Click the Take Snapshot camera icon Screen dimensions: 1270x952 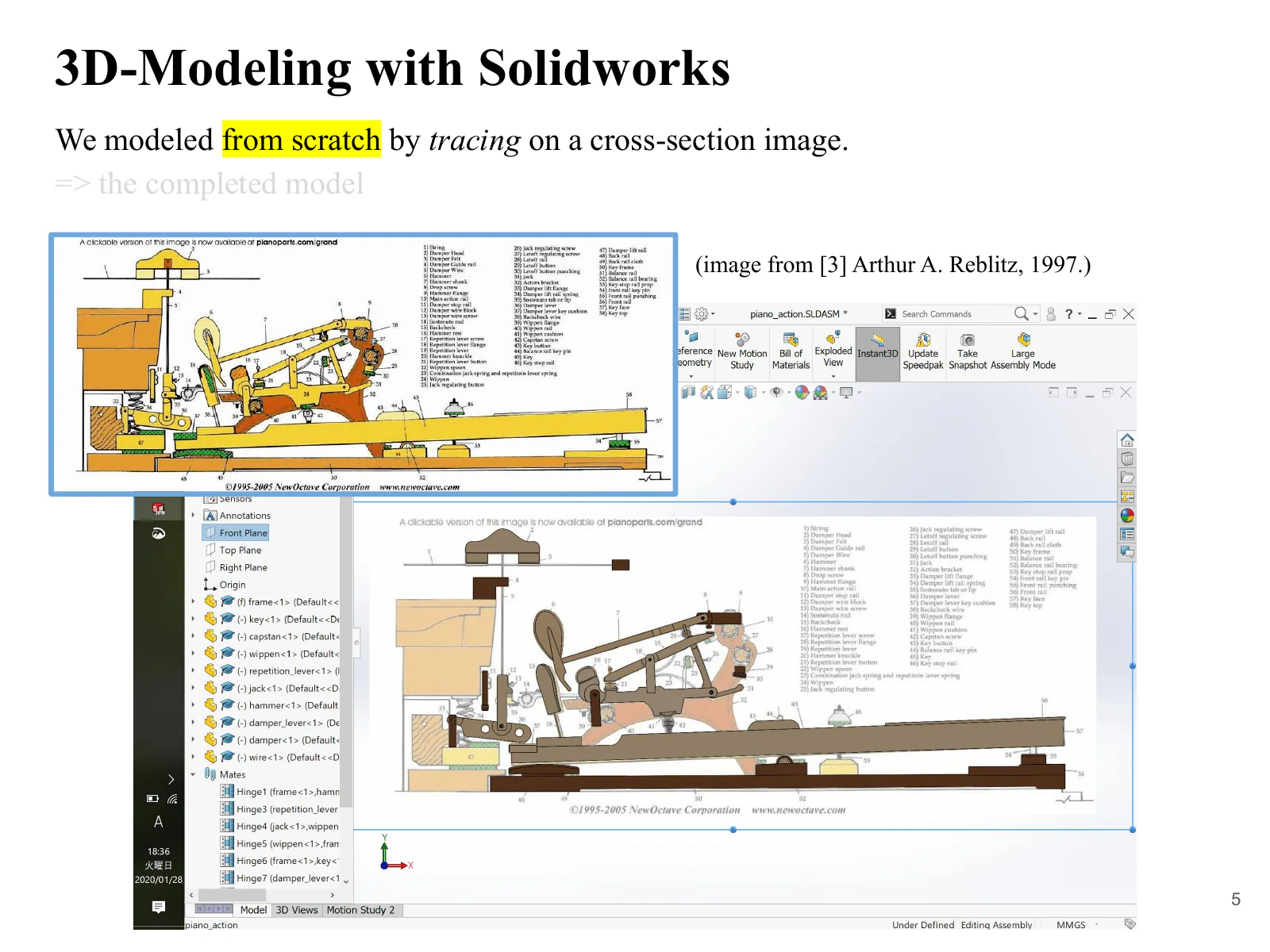coord(967,340)
